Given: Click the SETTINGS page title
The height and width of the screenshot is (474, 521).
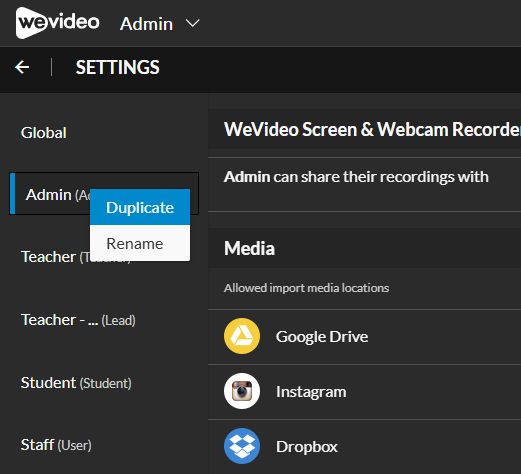Looking at the screenshot, I should pos(118,67).
